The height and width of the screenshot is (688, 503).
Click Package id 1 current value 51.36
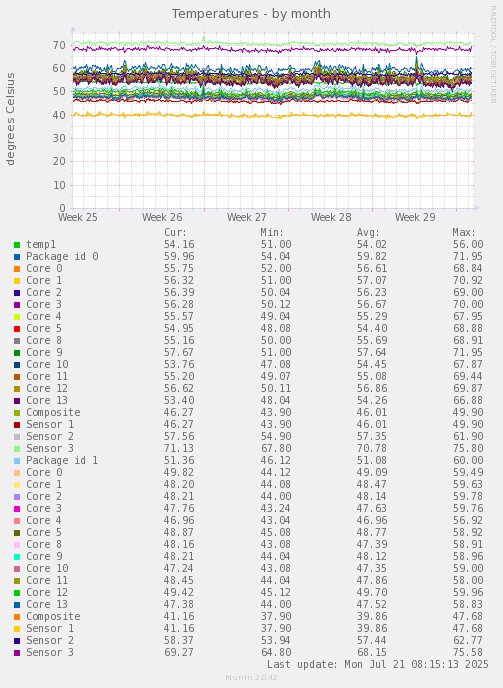(179, 460)
